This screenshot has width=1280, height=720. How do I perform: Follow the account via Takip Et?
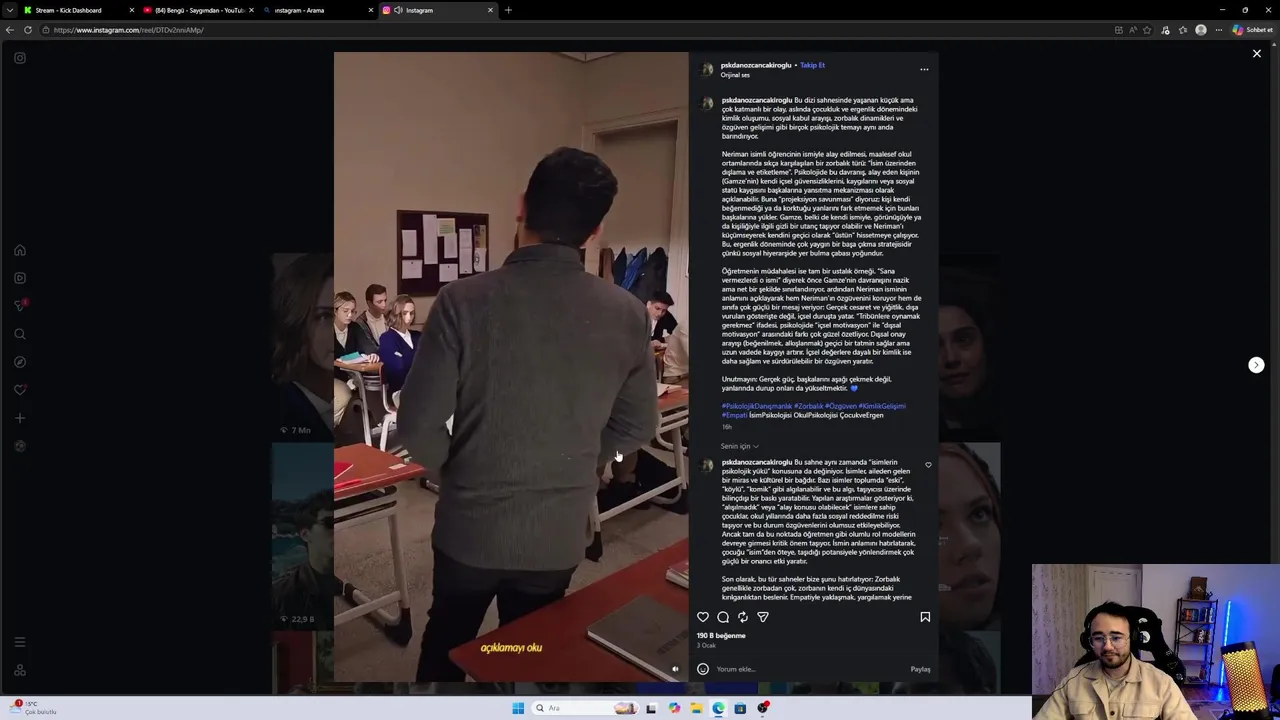click(812, 65)
